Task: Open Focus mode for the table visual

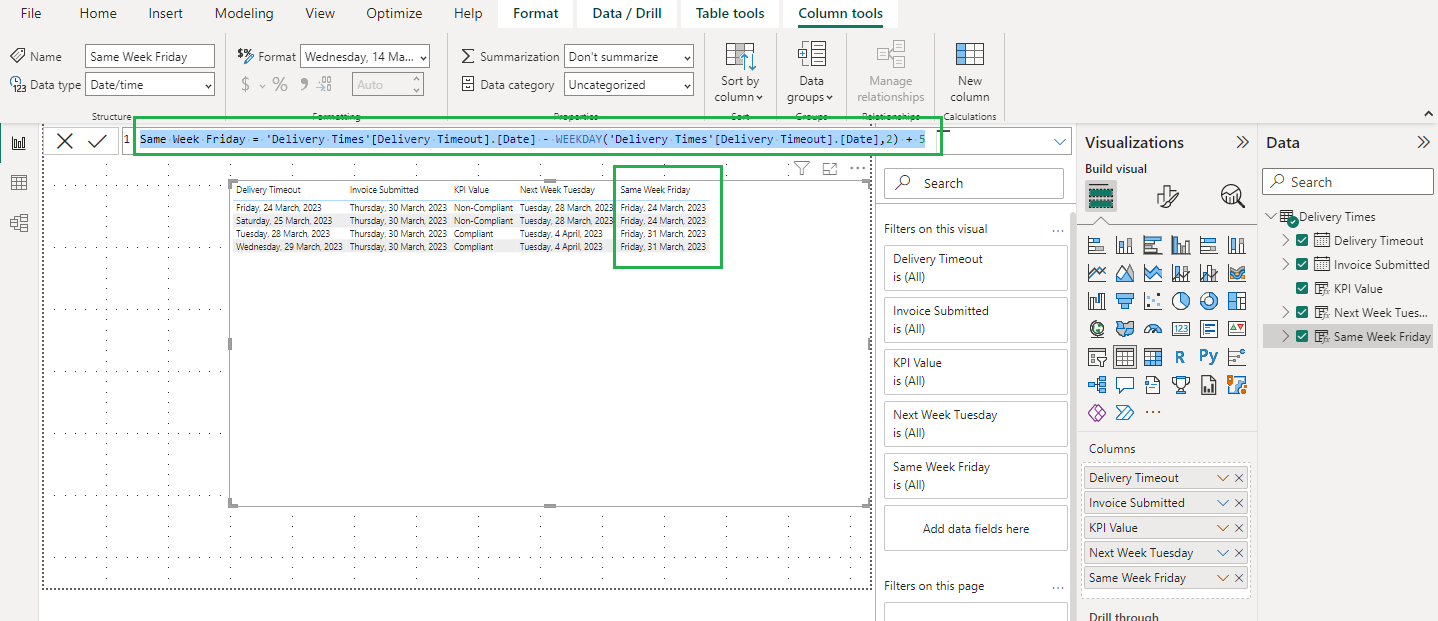Action: pyautogui.click(x=829, y=169)
